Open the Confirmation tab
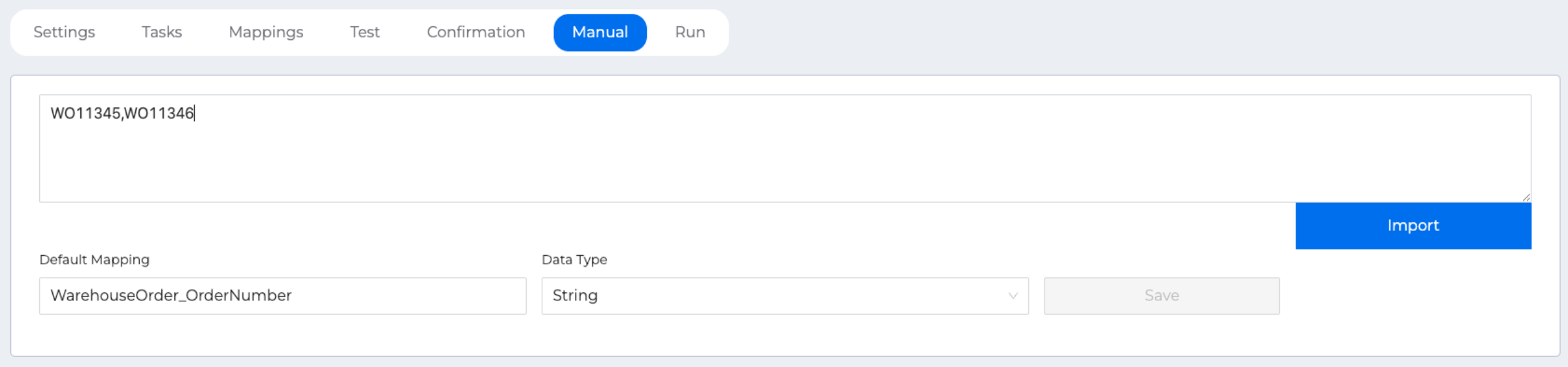Viewport: 1568px width, 367px height. (476, 32)
